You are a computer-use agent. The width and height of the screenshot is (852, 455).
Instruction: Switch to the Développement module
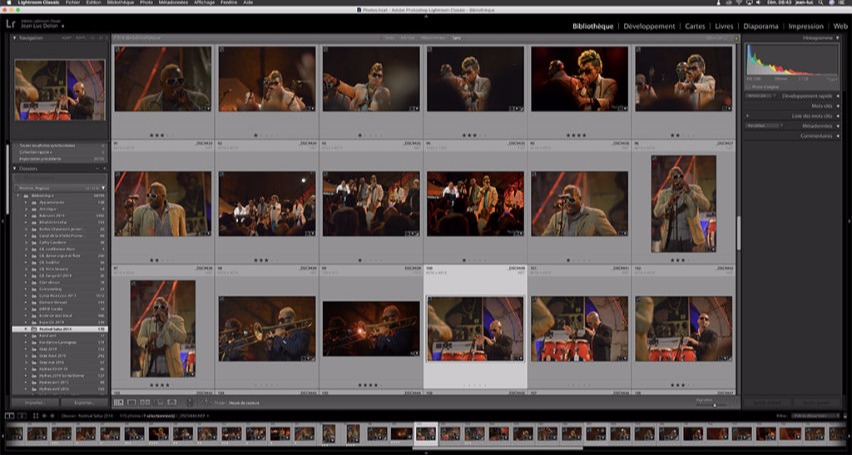pos(649,26)
